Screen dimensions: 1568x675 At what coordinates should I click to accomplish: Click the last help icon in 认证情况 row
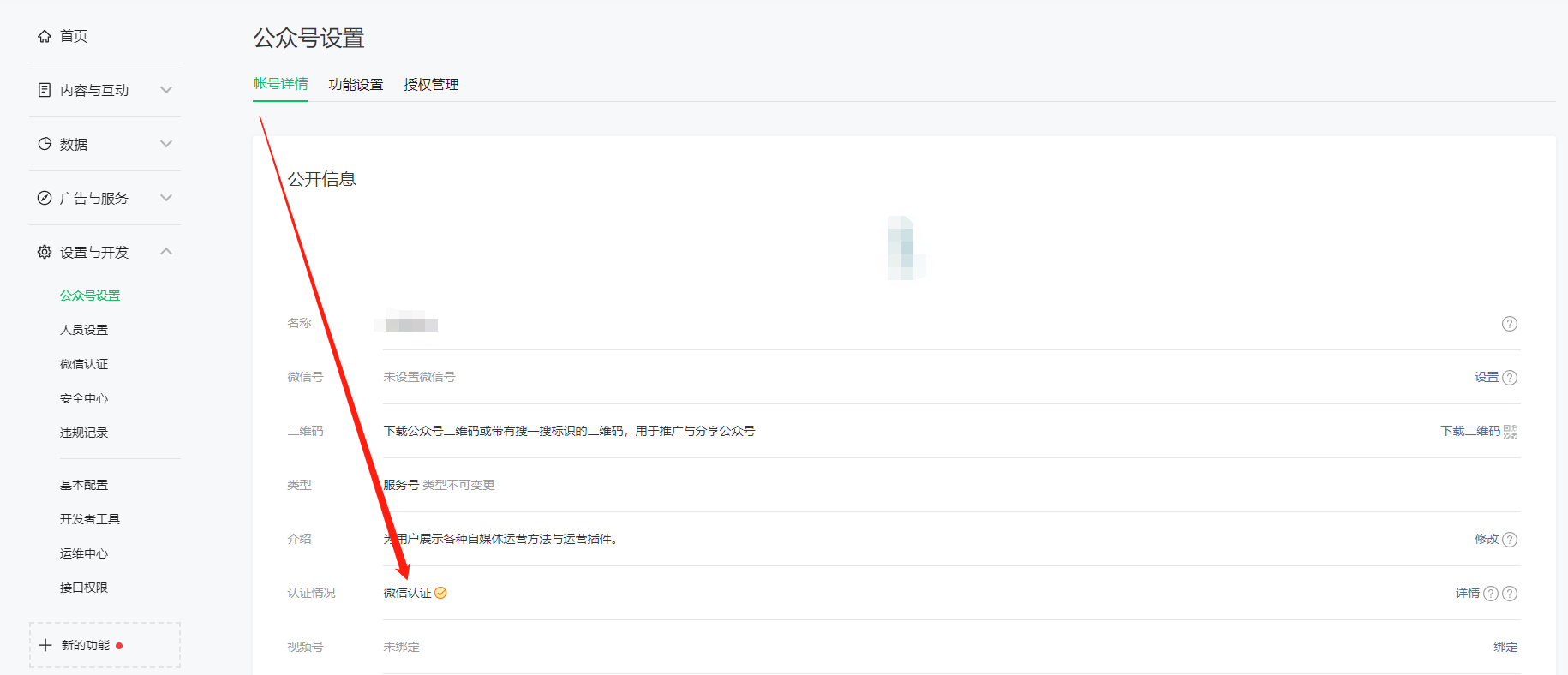(x=1510, y=594)
